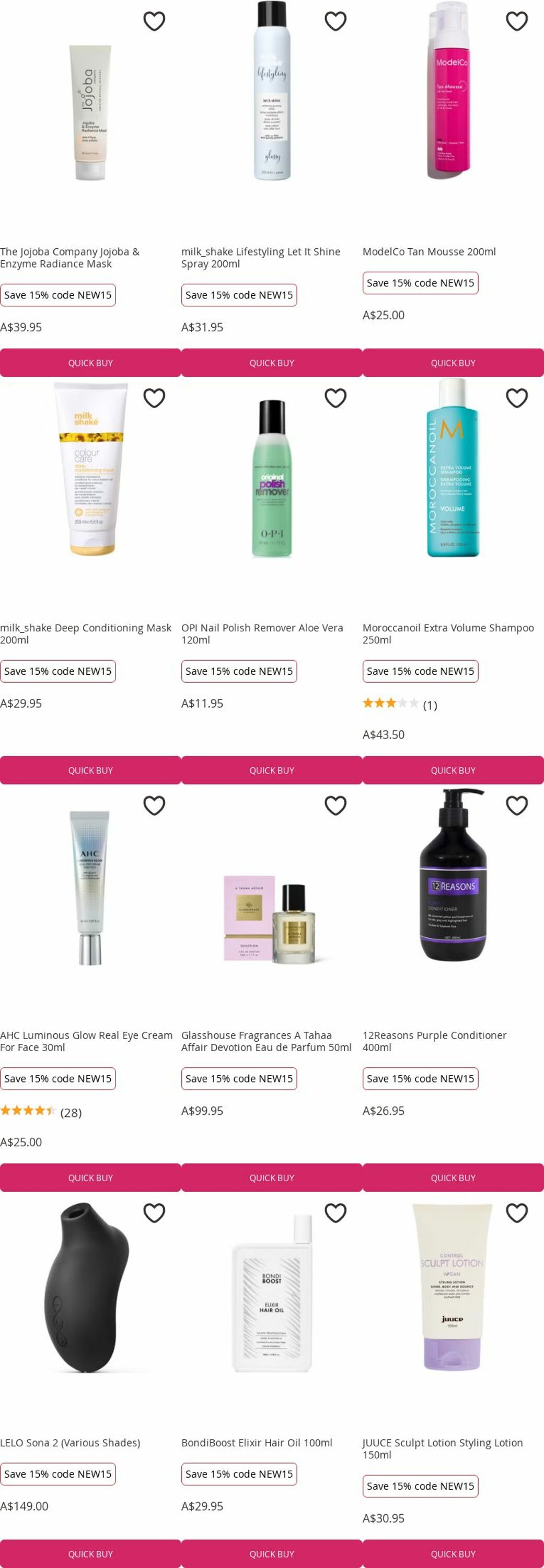
Task: View Moroccanoil shampoo star rating reviews
Action: pos(400,704)
